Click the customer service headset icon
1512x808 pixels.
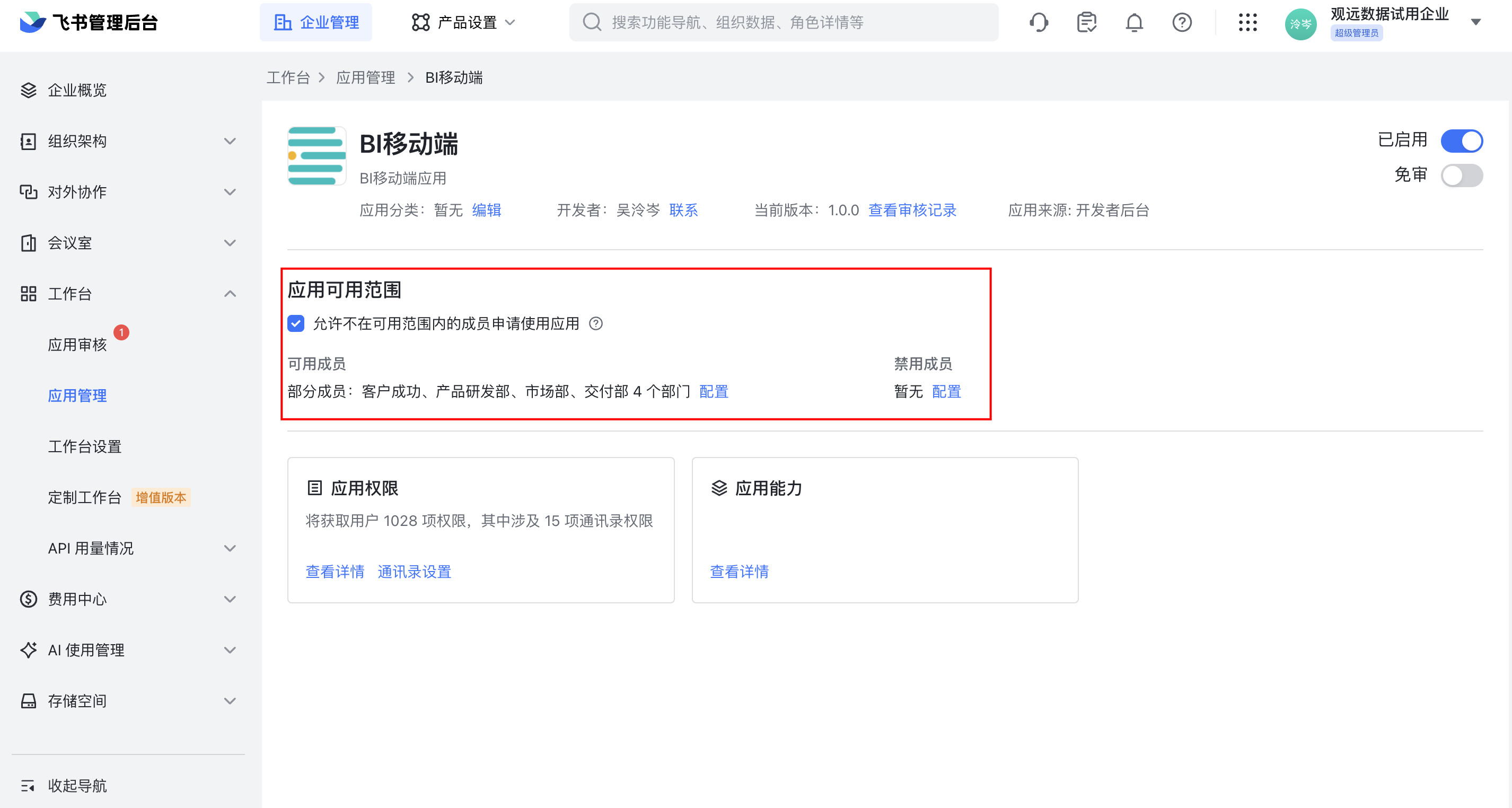(1039, 22)
